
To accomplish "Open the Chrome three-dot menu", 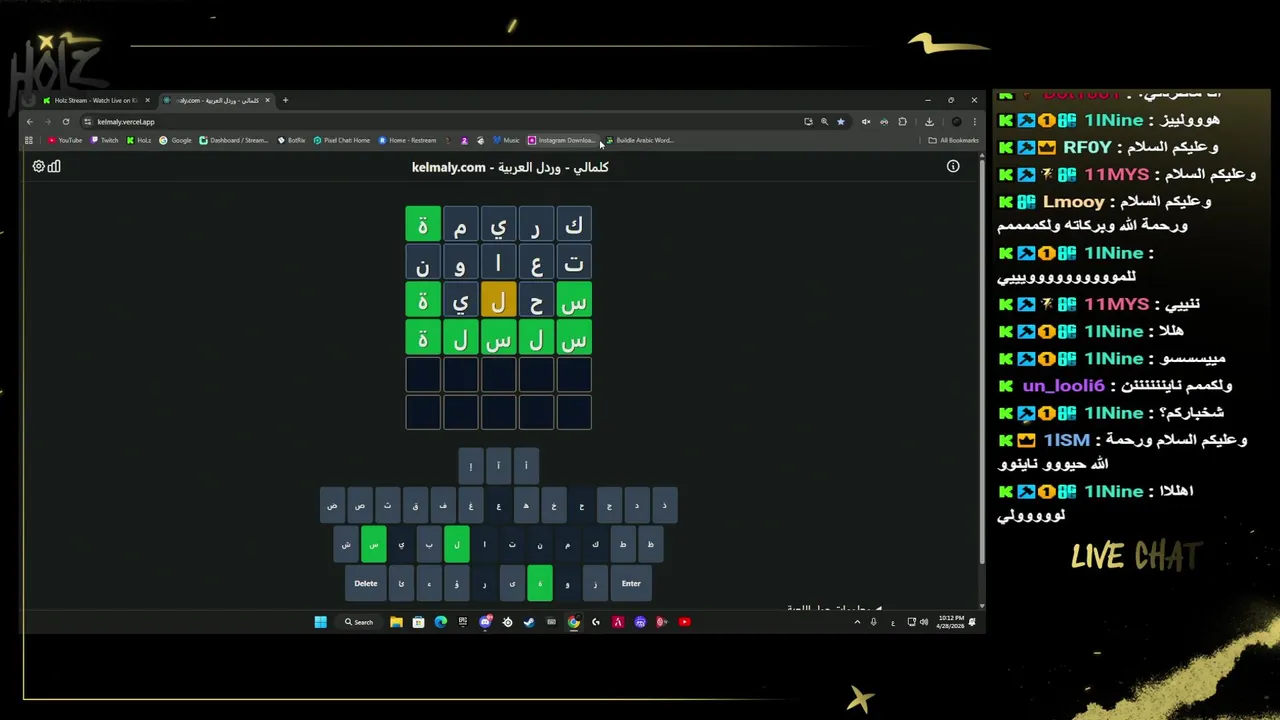I will point(974,122).
